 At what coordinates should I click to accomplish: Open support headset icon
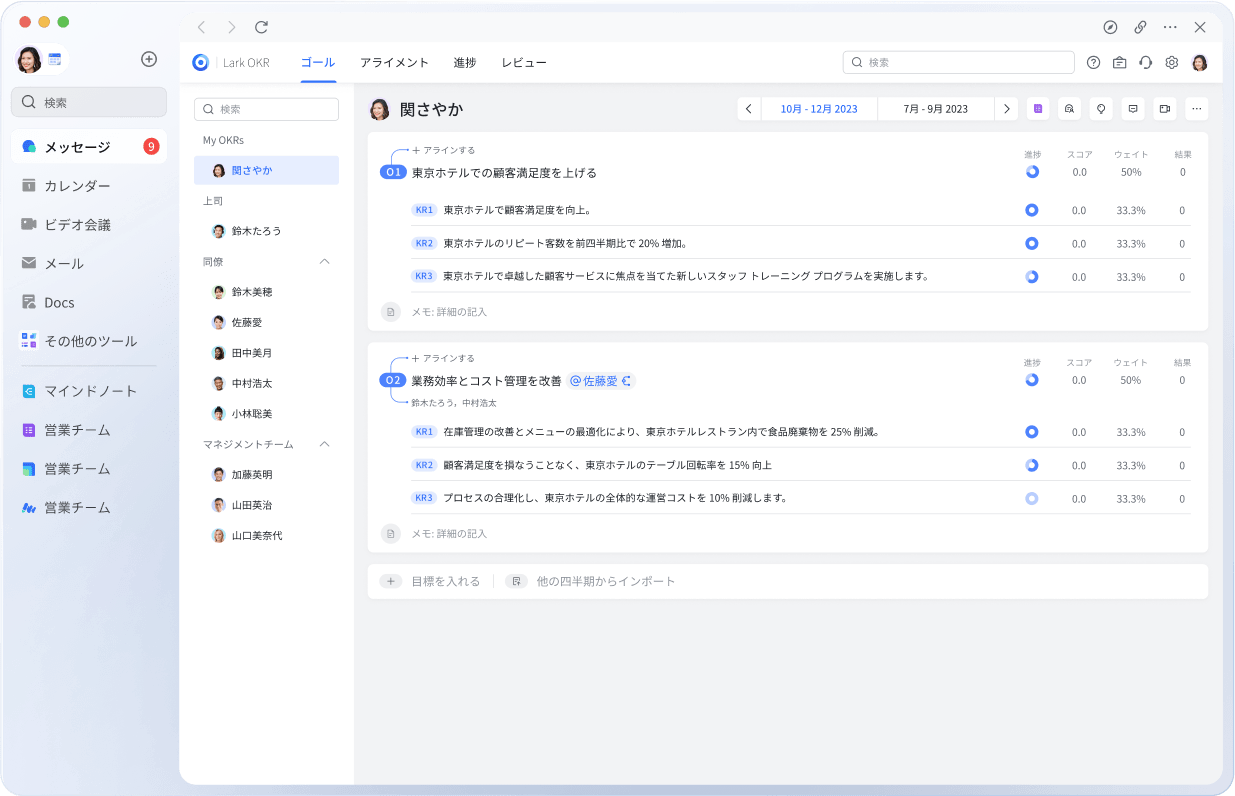(x=1146, y=62)
